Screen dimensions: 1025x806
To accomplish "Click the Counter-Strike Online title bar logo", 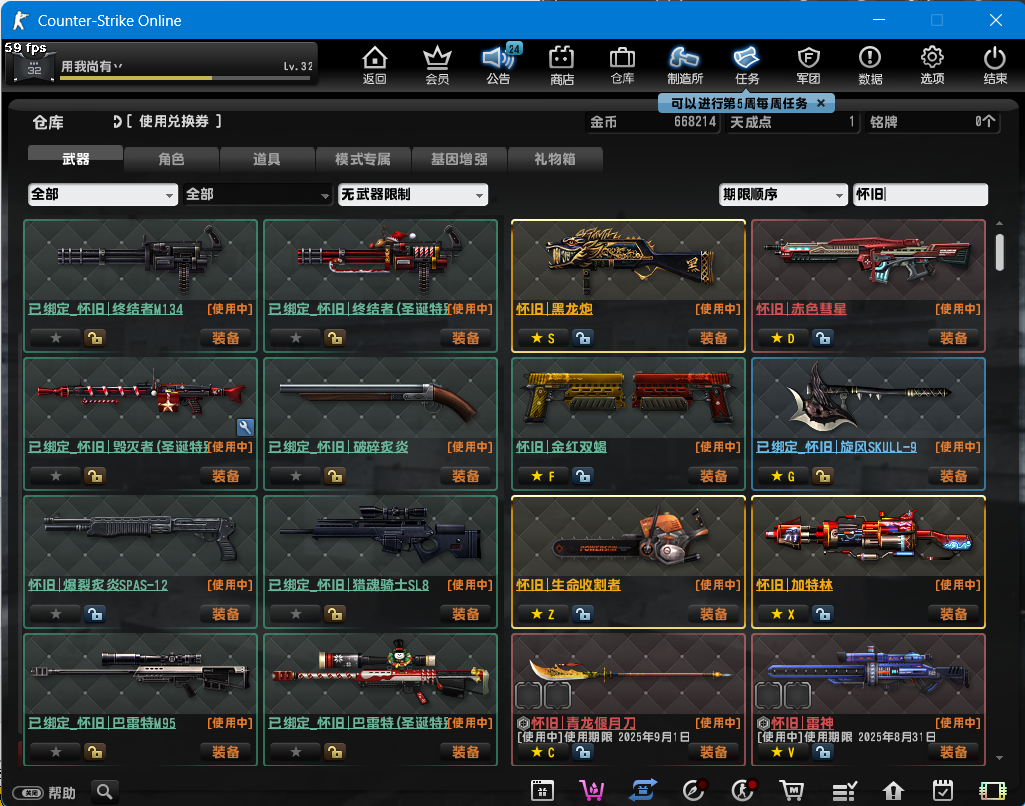I will 20,20.
